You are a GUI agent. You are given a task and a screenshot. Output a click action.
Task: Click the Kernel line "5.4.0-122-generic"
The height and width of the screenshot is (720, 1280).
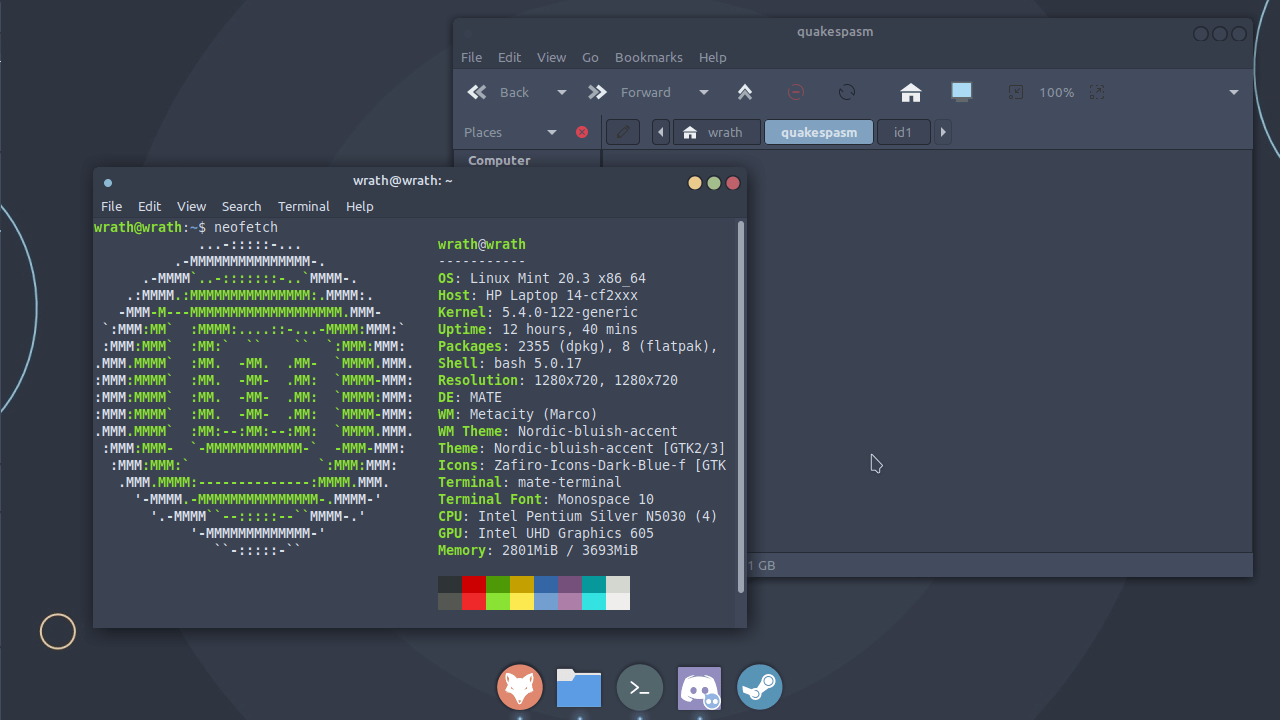point(570,312)
